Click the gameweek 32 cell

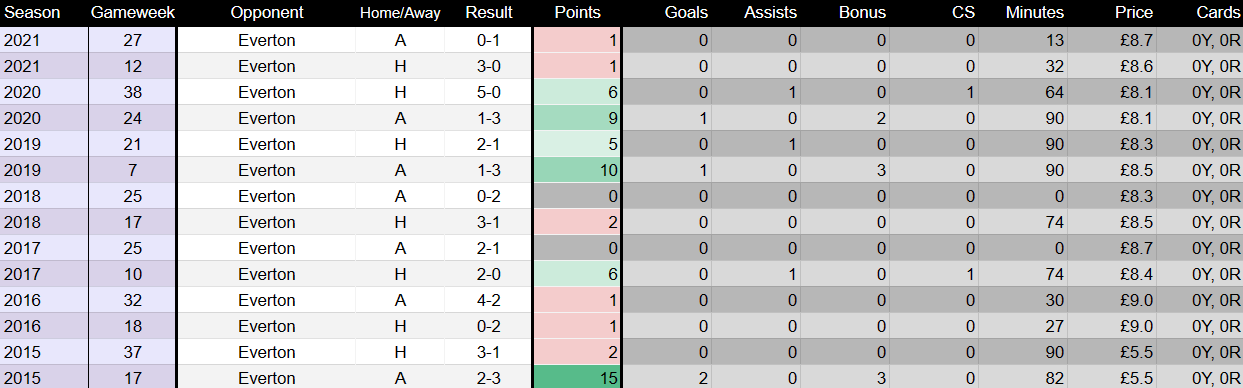(x=132, y=300)
